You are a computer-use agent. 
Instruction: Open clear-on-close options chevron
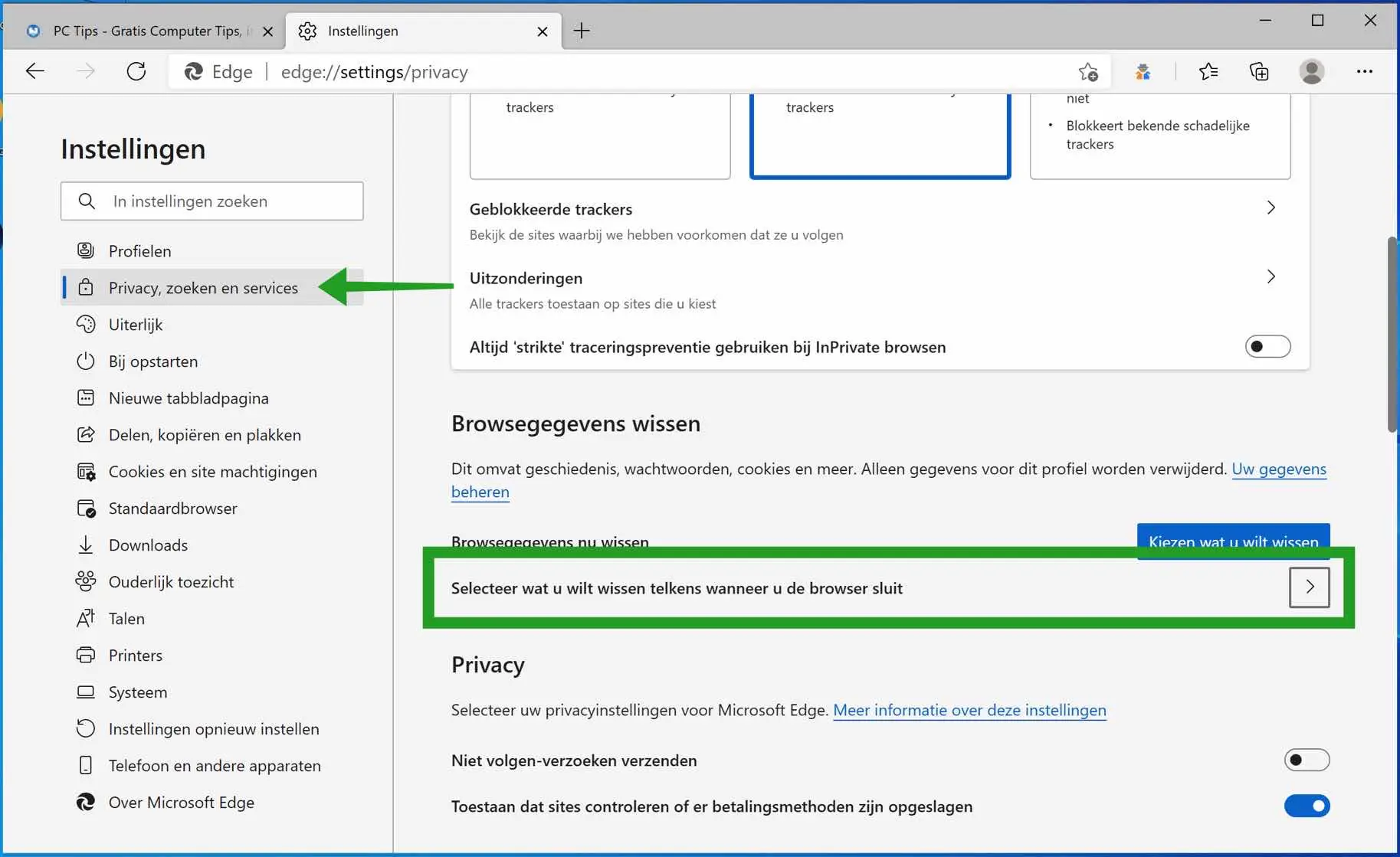[1310, 587]
